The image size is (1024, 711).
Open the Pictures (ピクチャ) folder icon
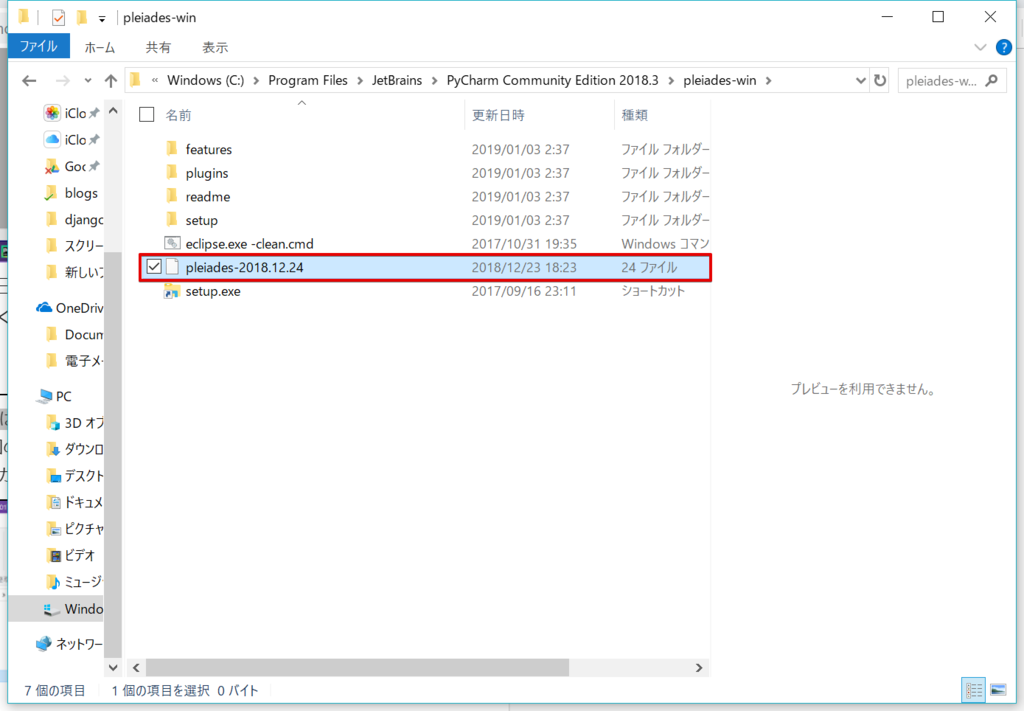pos(53,529)
